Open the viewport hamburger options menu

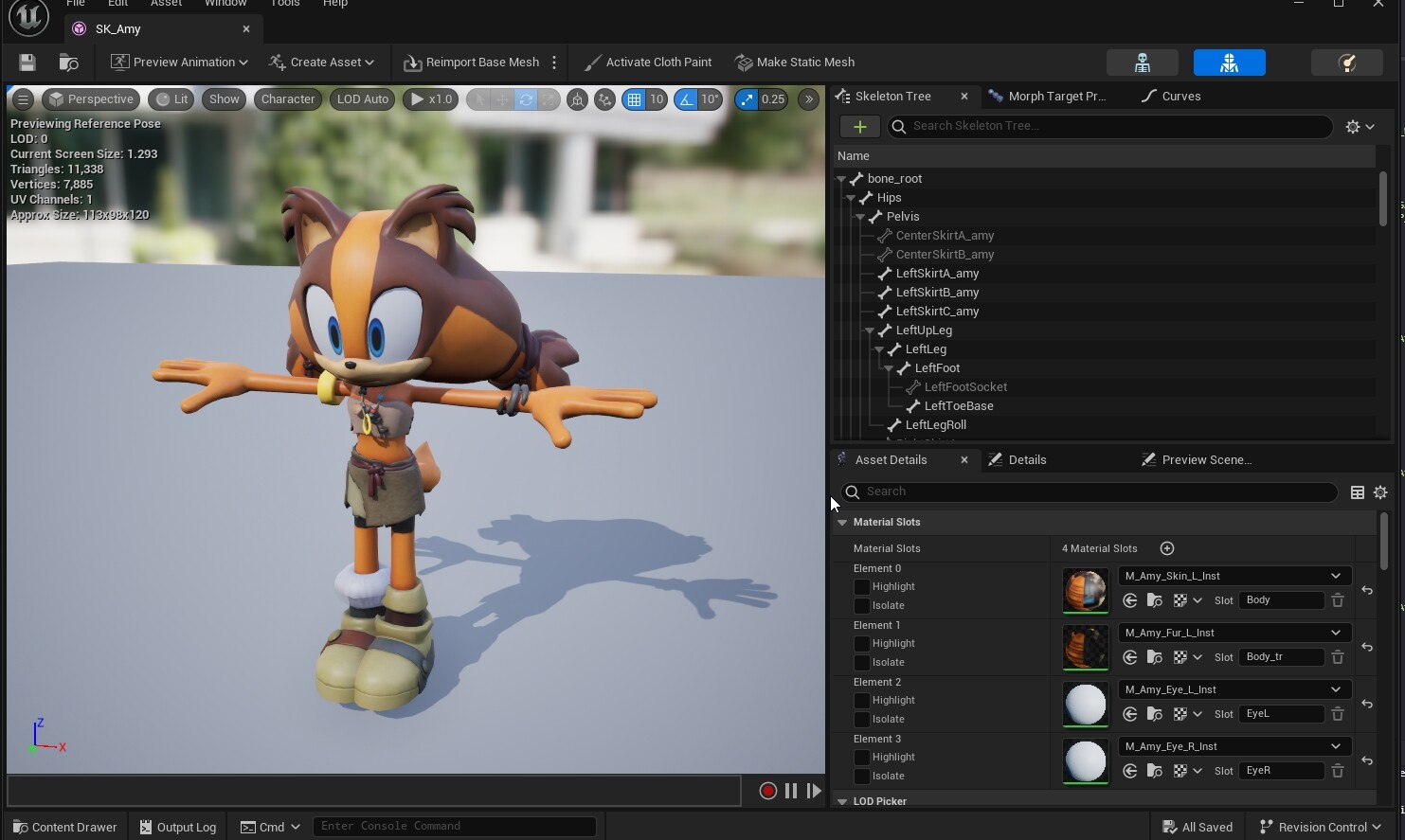(23, 99)
